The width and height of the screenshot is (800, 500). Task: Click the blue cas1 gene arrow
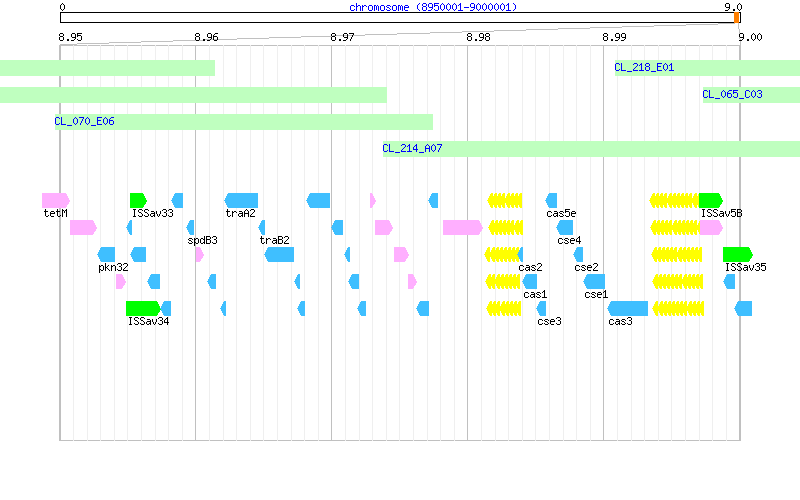coord(530,282)
